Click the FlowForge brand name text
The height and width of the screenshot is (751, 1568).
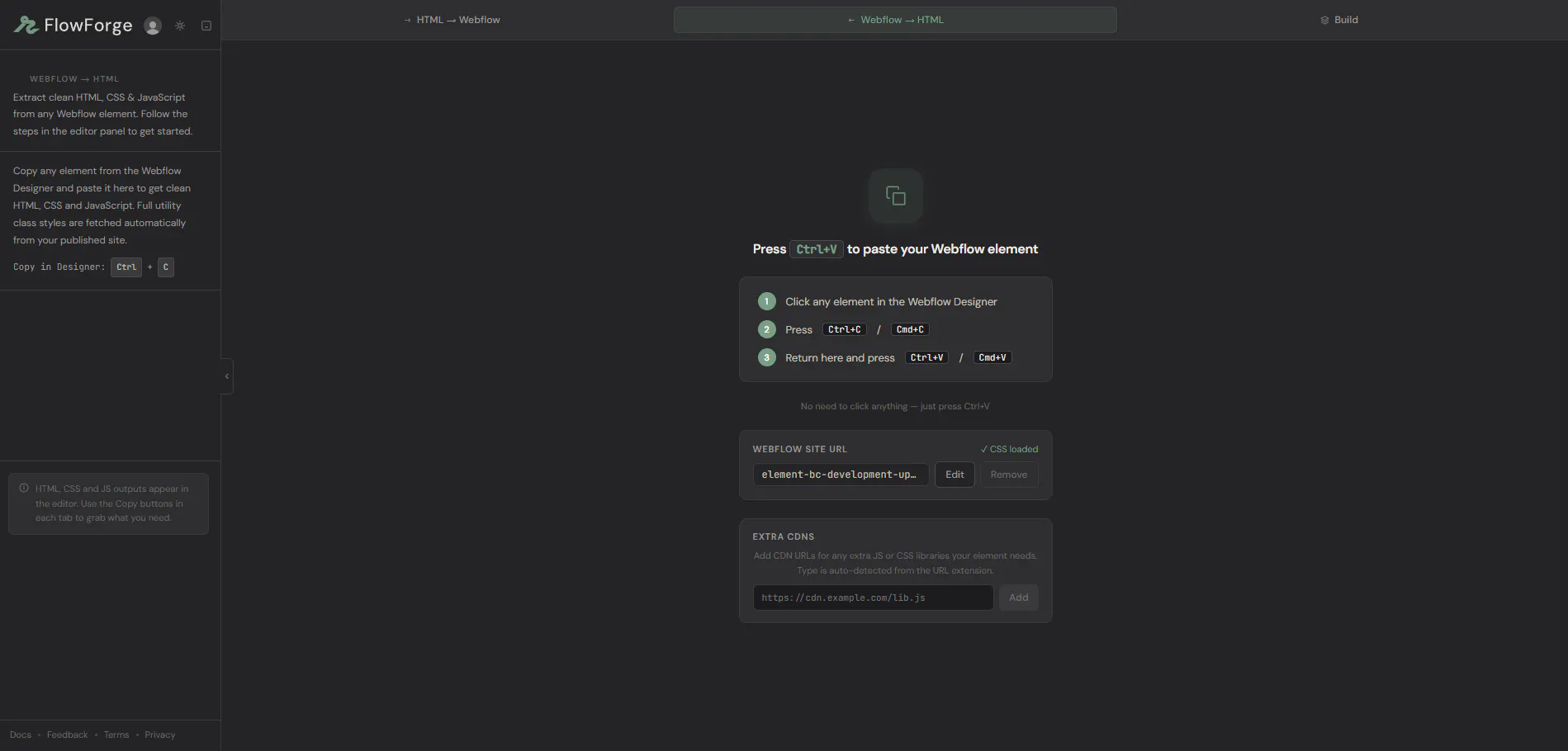pos(88,26)
